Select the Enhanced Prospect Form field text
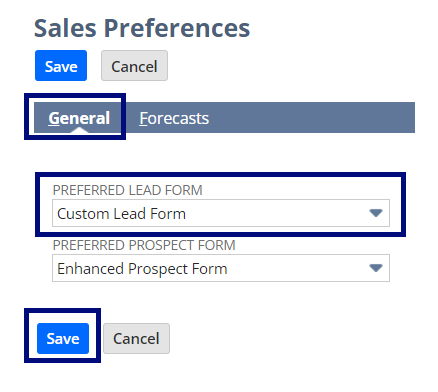Image resolution: width=438 pixels, height=392 pixels. (142, 269)
